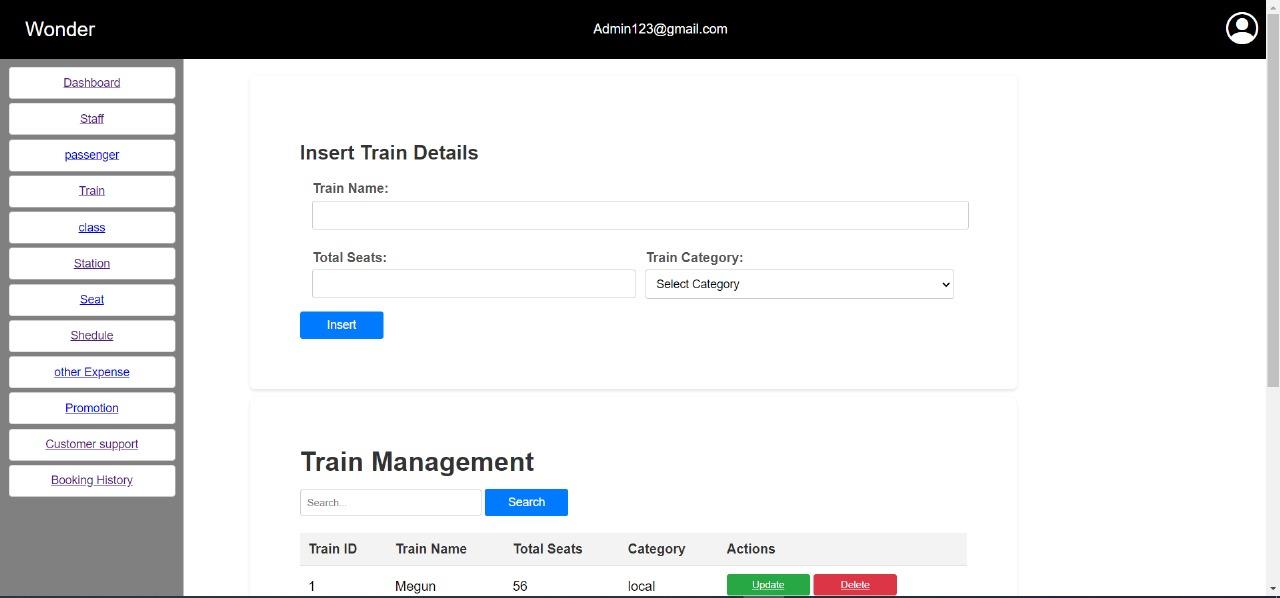Go to Customer support

pyautogui.click(x=92, y=444)
